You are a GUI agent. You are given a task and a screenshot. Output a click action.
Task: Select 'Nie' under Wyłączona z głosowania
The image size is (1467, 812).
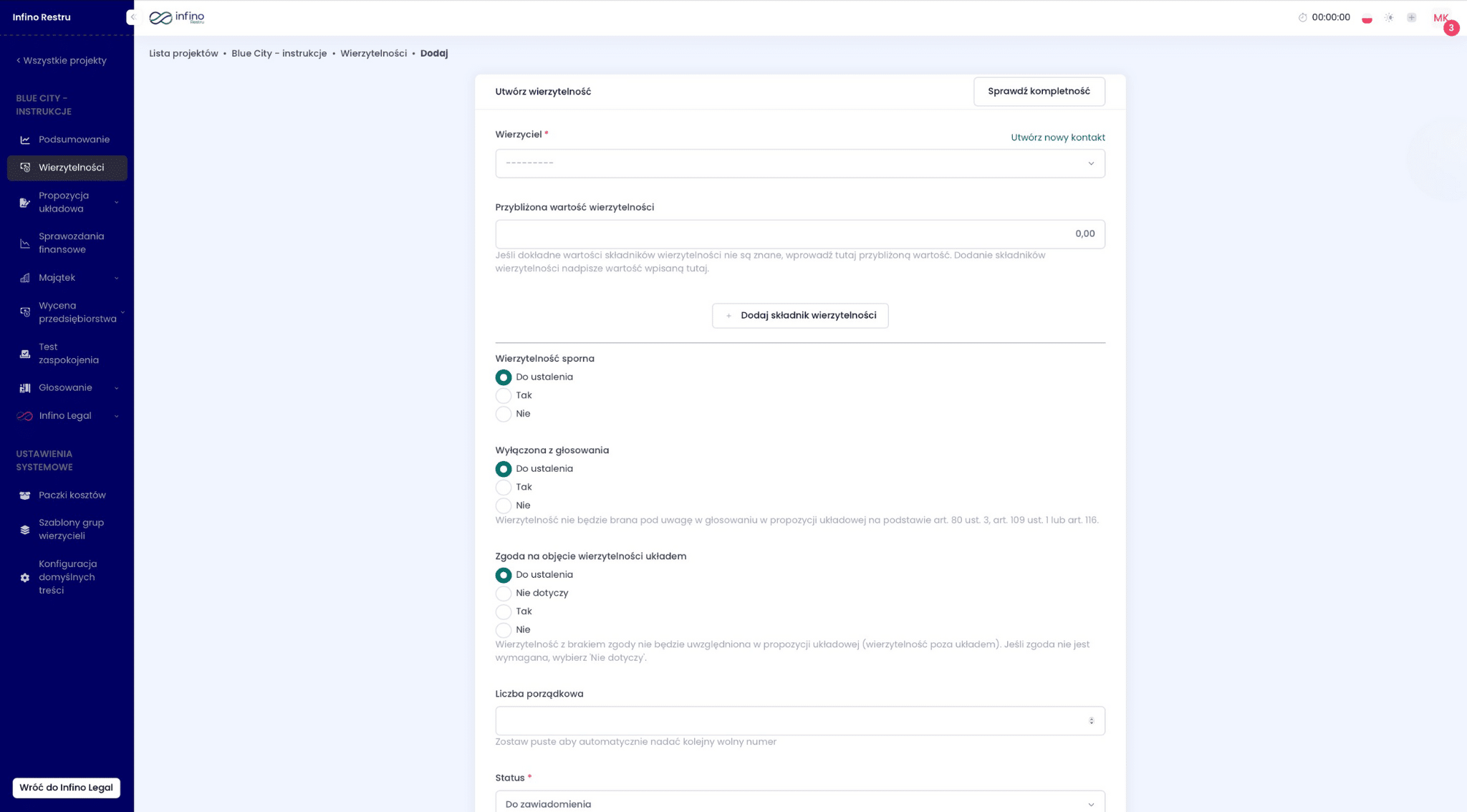click(x=504, y=506)
